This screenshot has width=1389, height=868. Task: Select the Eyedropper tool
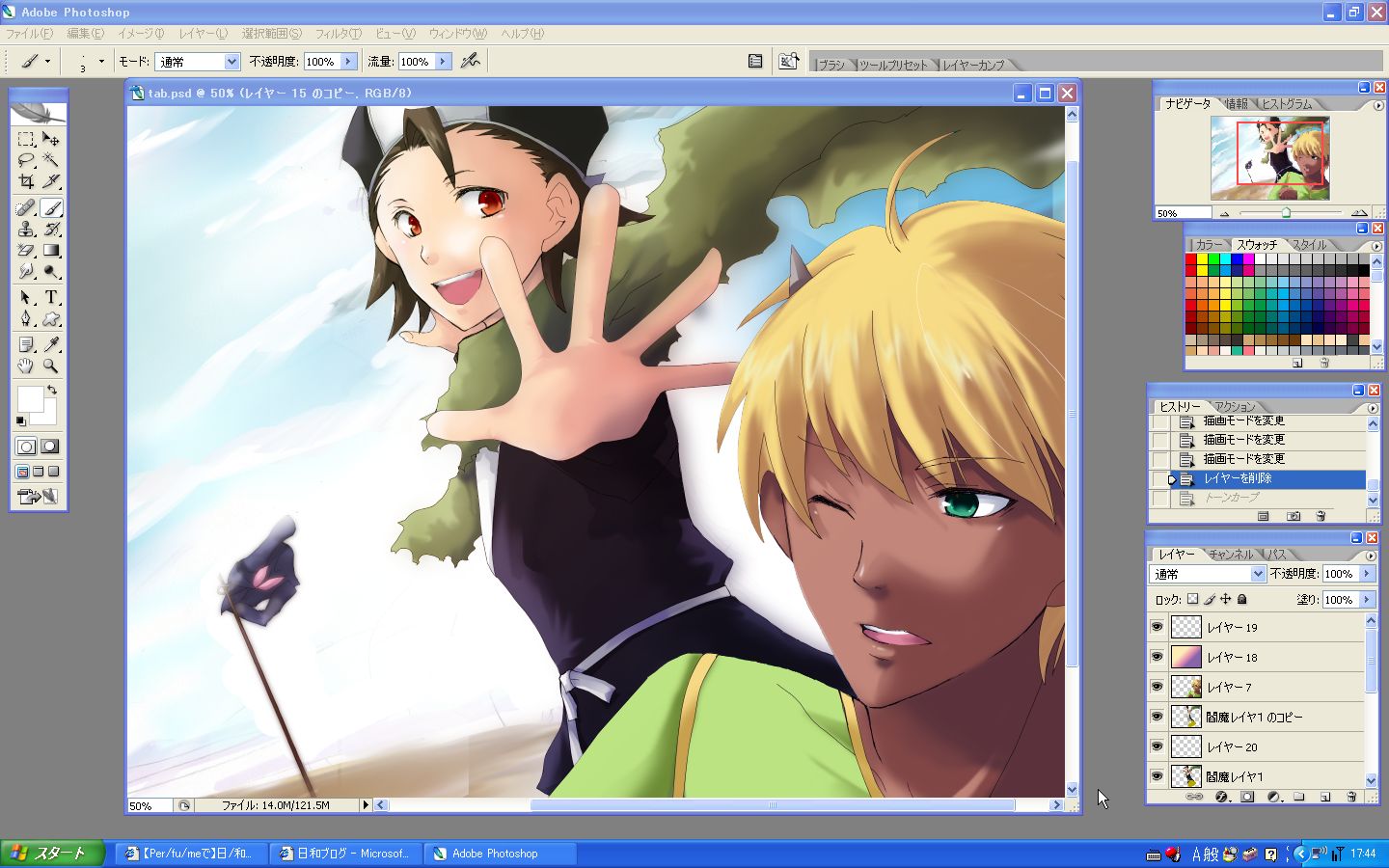[x=51, y=344]
